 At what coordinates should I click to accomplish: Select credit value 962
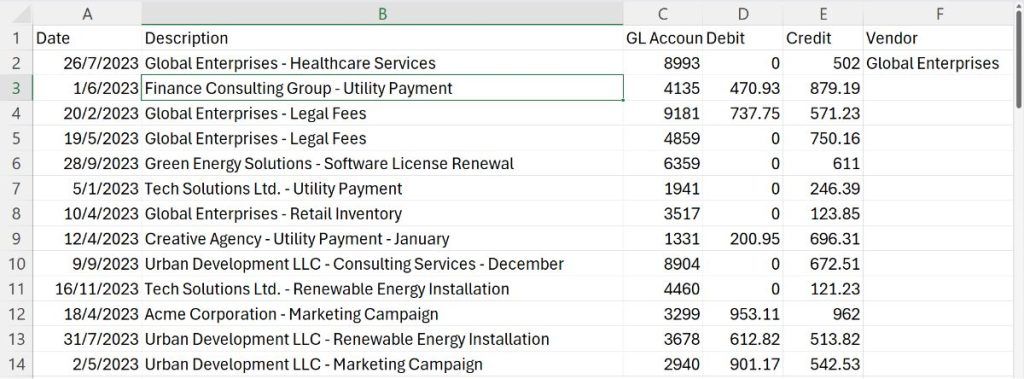point(823,314)
